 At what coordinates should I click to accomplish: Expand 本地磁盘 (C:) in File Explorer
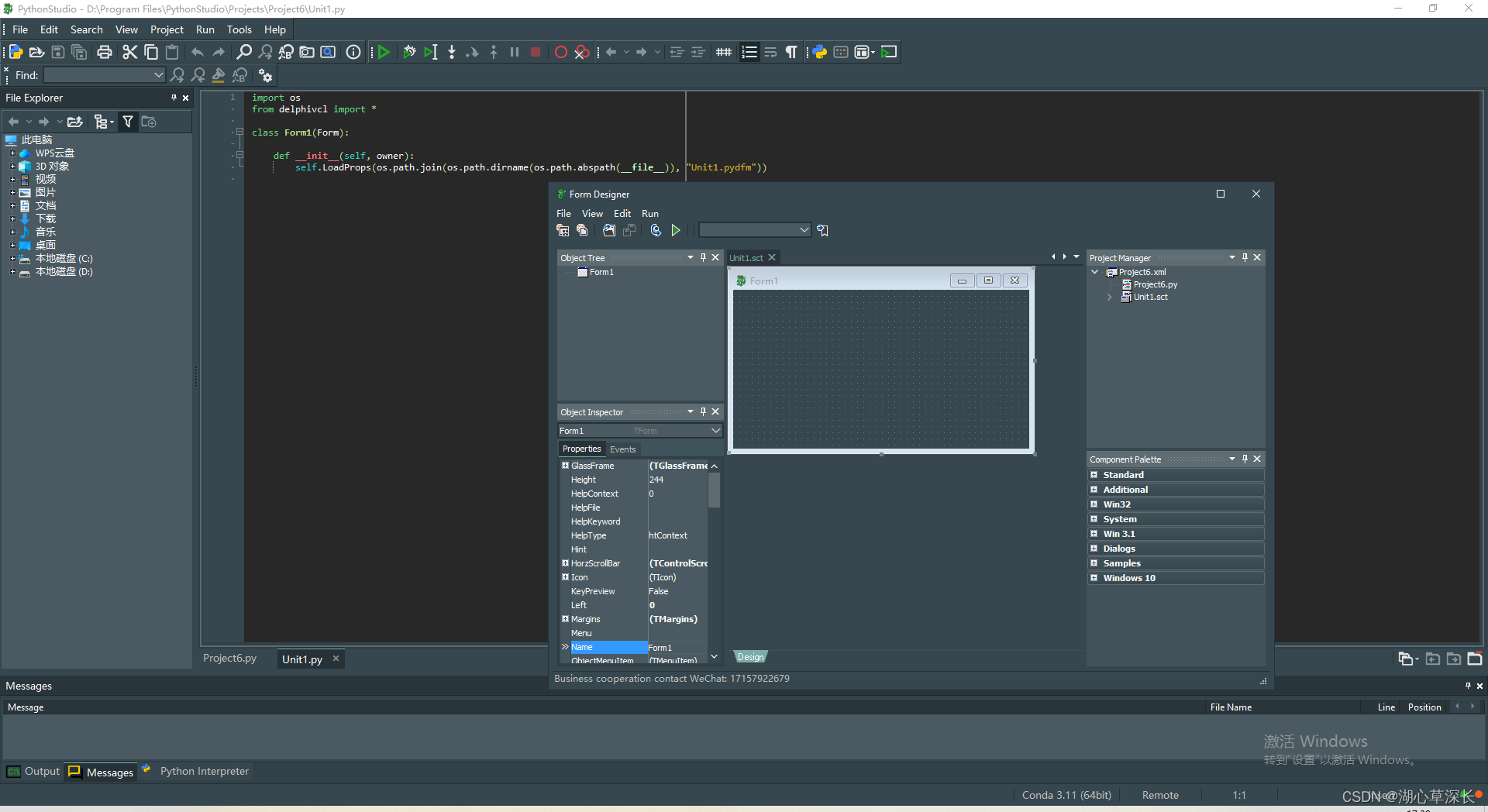click(x=12, y=258)
